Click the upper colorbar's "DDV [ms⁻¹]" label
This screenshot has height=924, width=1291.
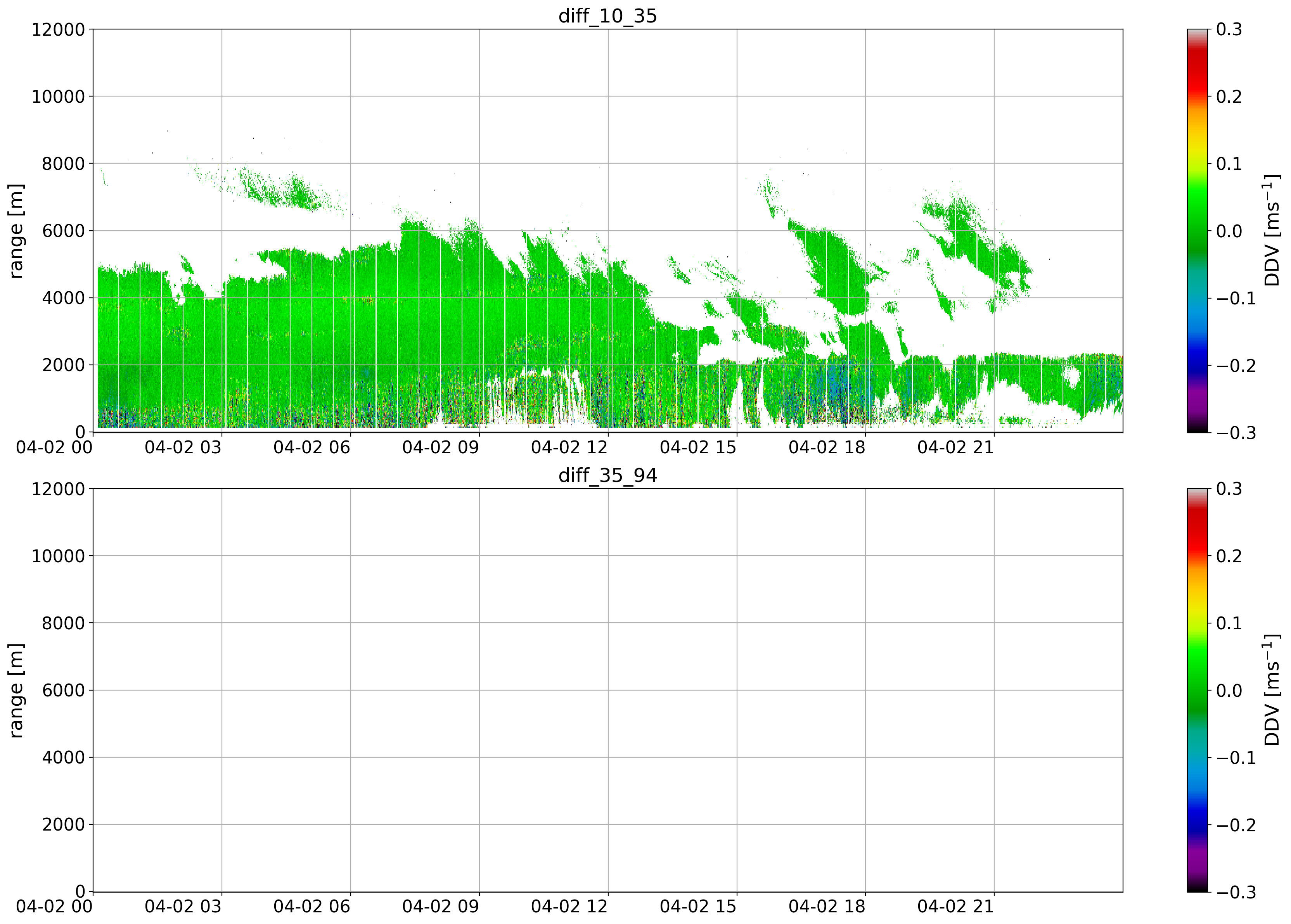1272,230
